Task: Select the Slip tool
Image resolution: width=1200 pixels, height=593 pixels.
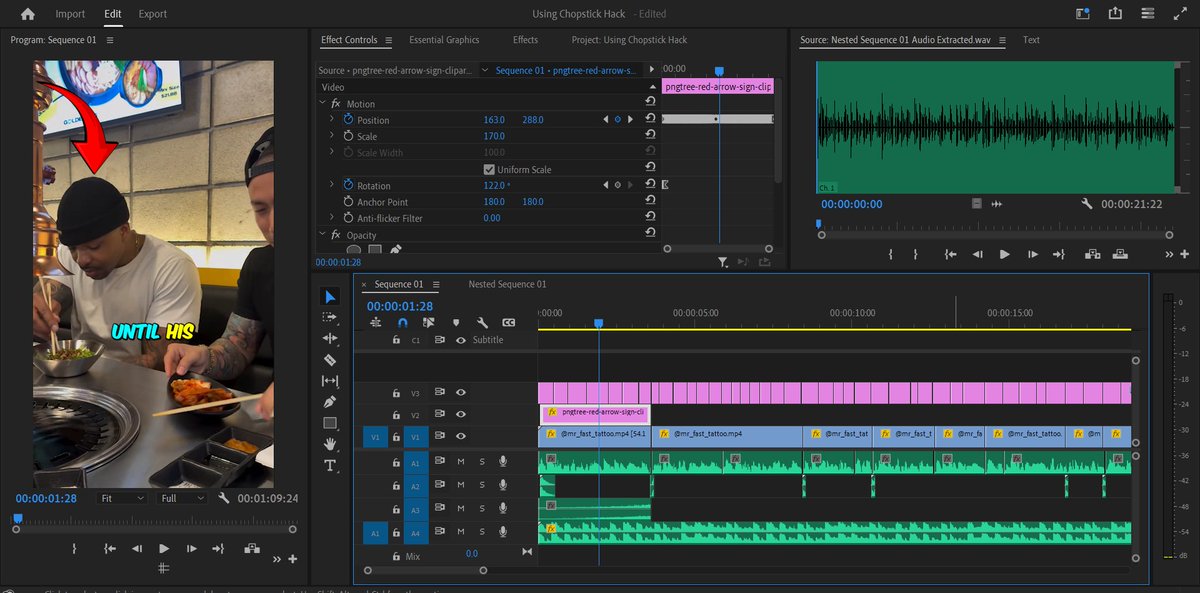Action: click(331, 381)
